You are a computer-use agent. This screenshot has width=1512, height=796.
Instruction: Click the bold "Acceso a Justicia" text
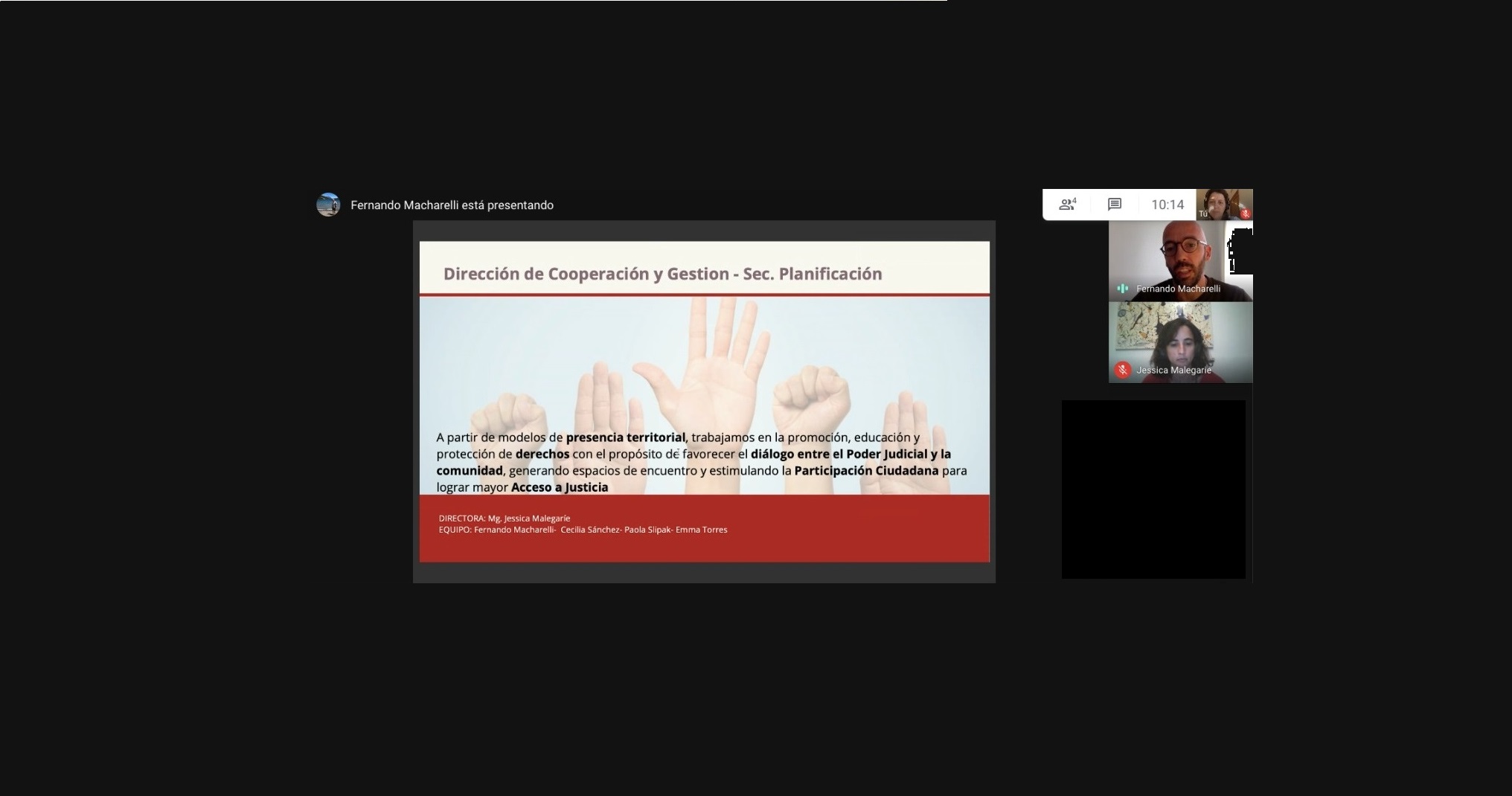(x=560, y=487)
